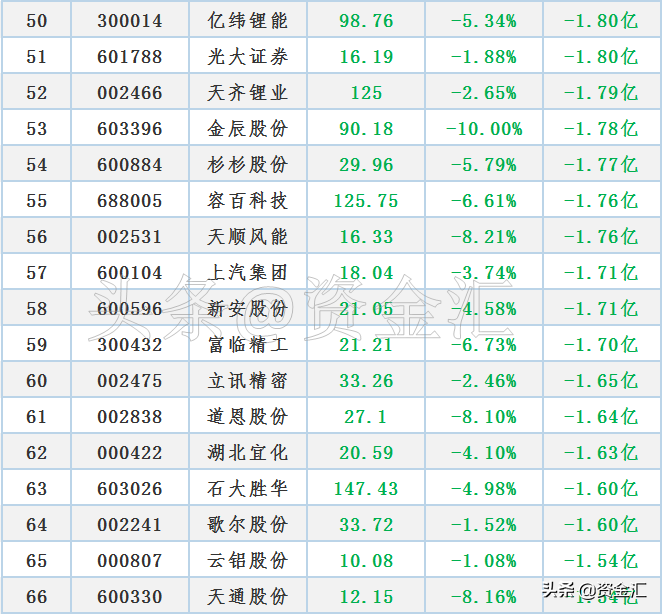Click the 湖北宜化 stock name
The width and height of the screenshot is (662, 614).
coord(248,453)
